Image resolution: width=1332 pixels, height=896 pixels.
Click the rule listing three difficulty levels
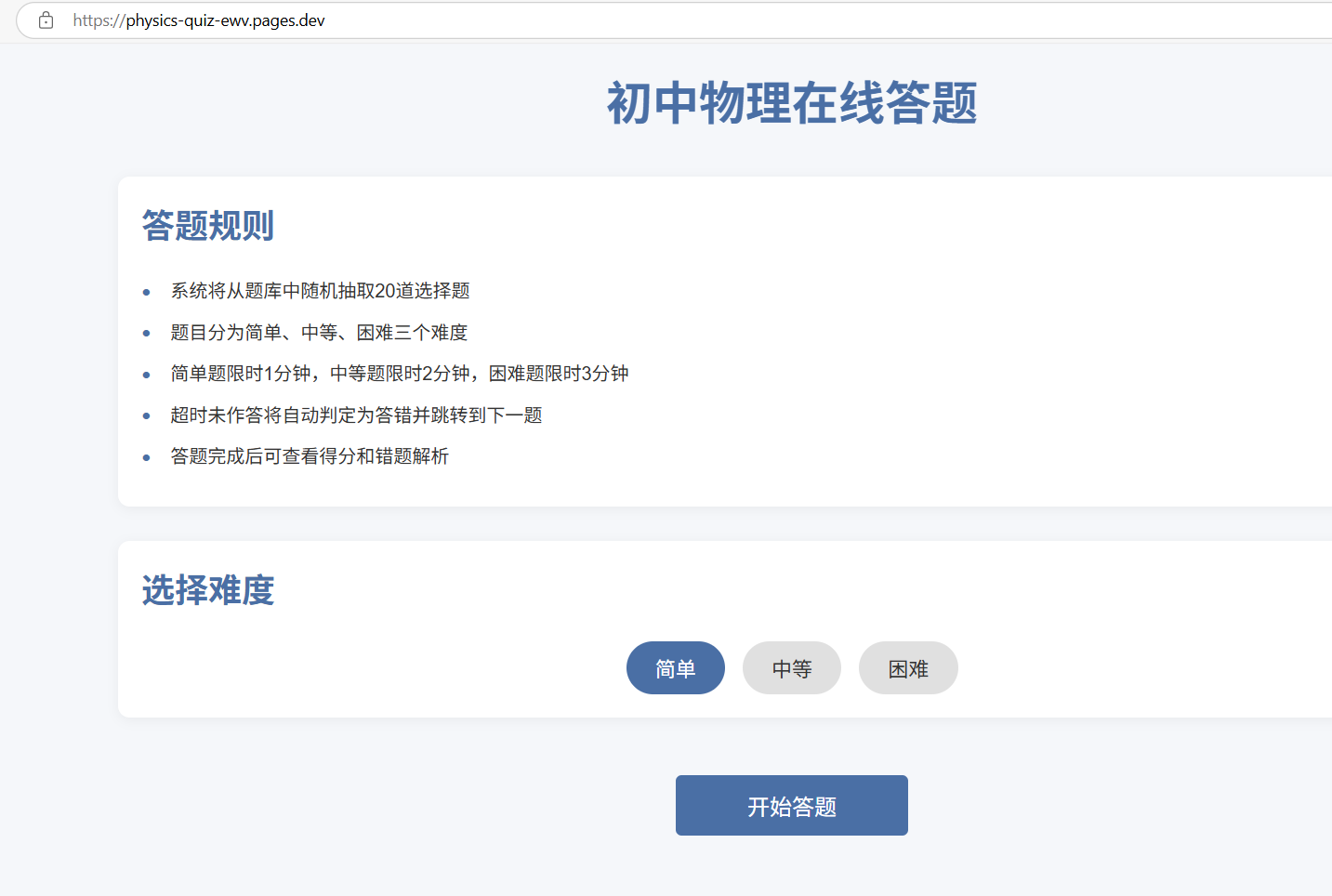tap(319, 332)
